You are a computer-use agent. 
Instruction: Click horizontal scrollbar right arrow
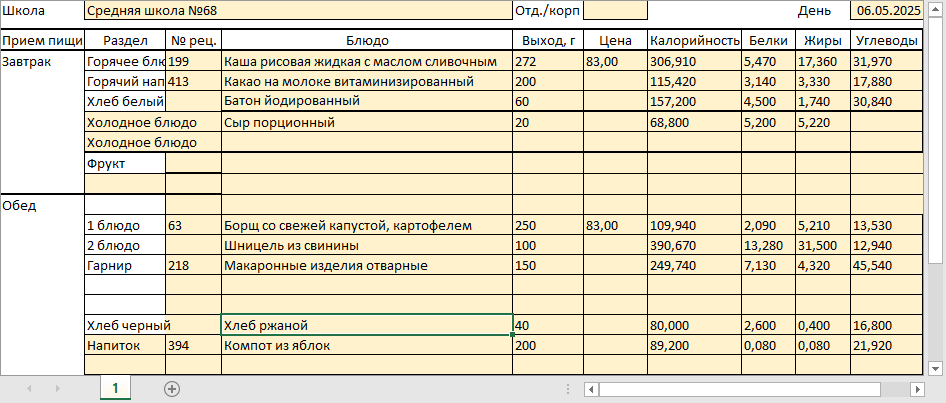pos(918,389)
